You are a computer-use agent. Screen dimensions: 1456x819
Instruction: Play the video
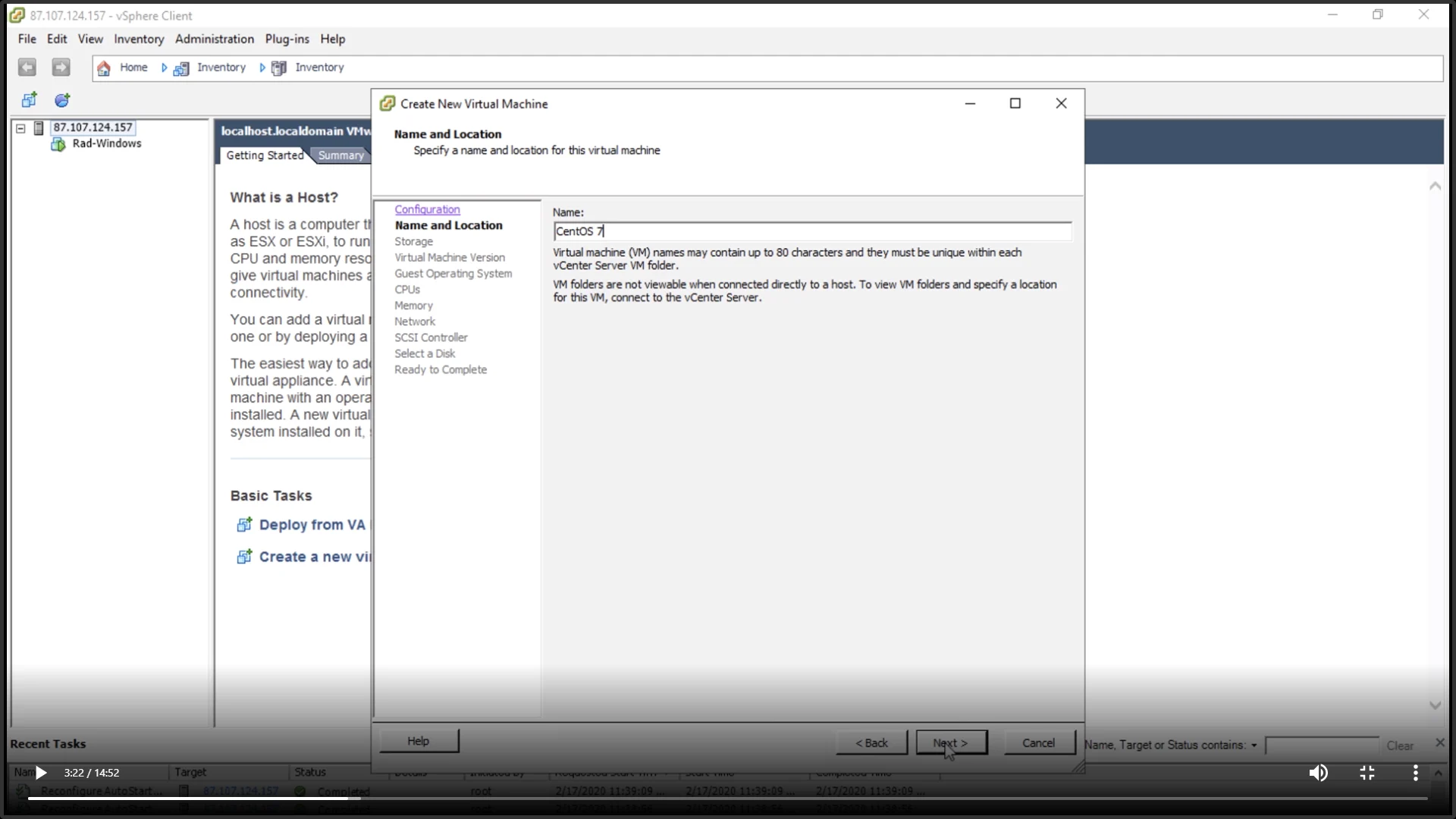click(x=41, y=773)
